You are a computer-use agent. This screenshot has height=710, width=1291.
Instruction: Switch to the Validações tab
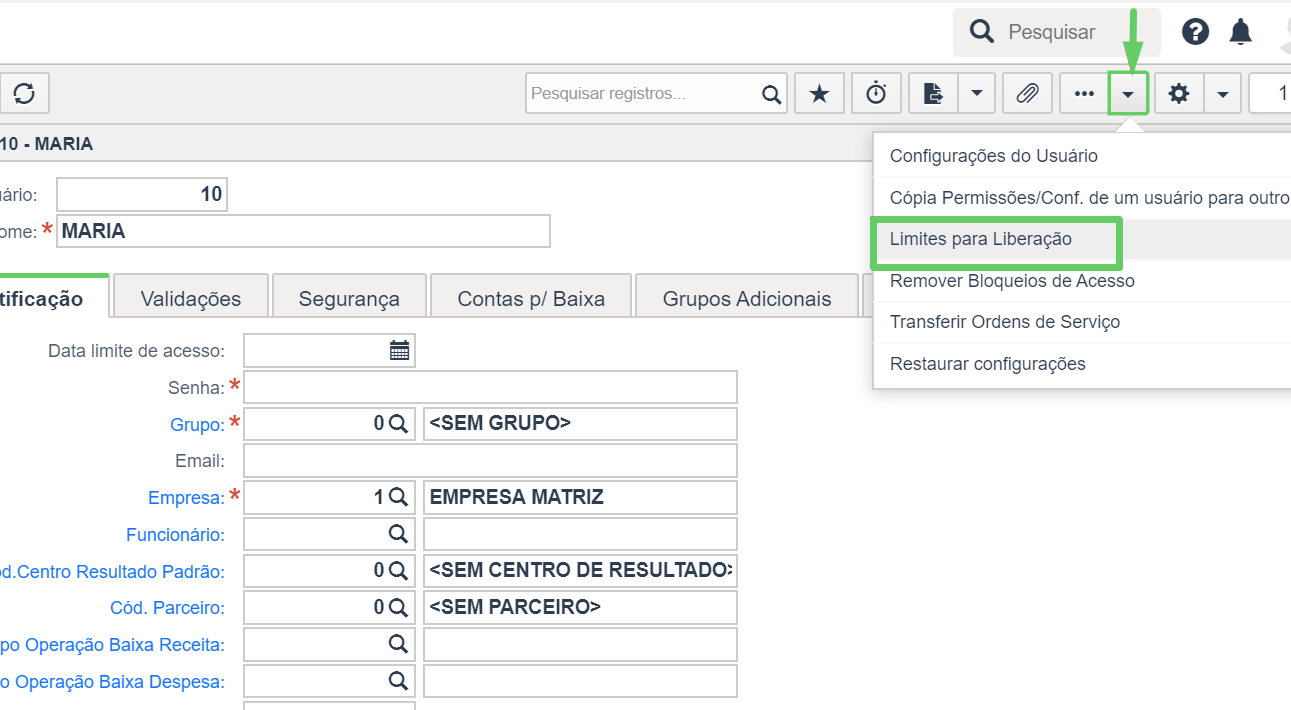[191, 298]
